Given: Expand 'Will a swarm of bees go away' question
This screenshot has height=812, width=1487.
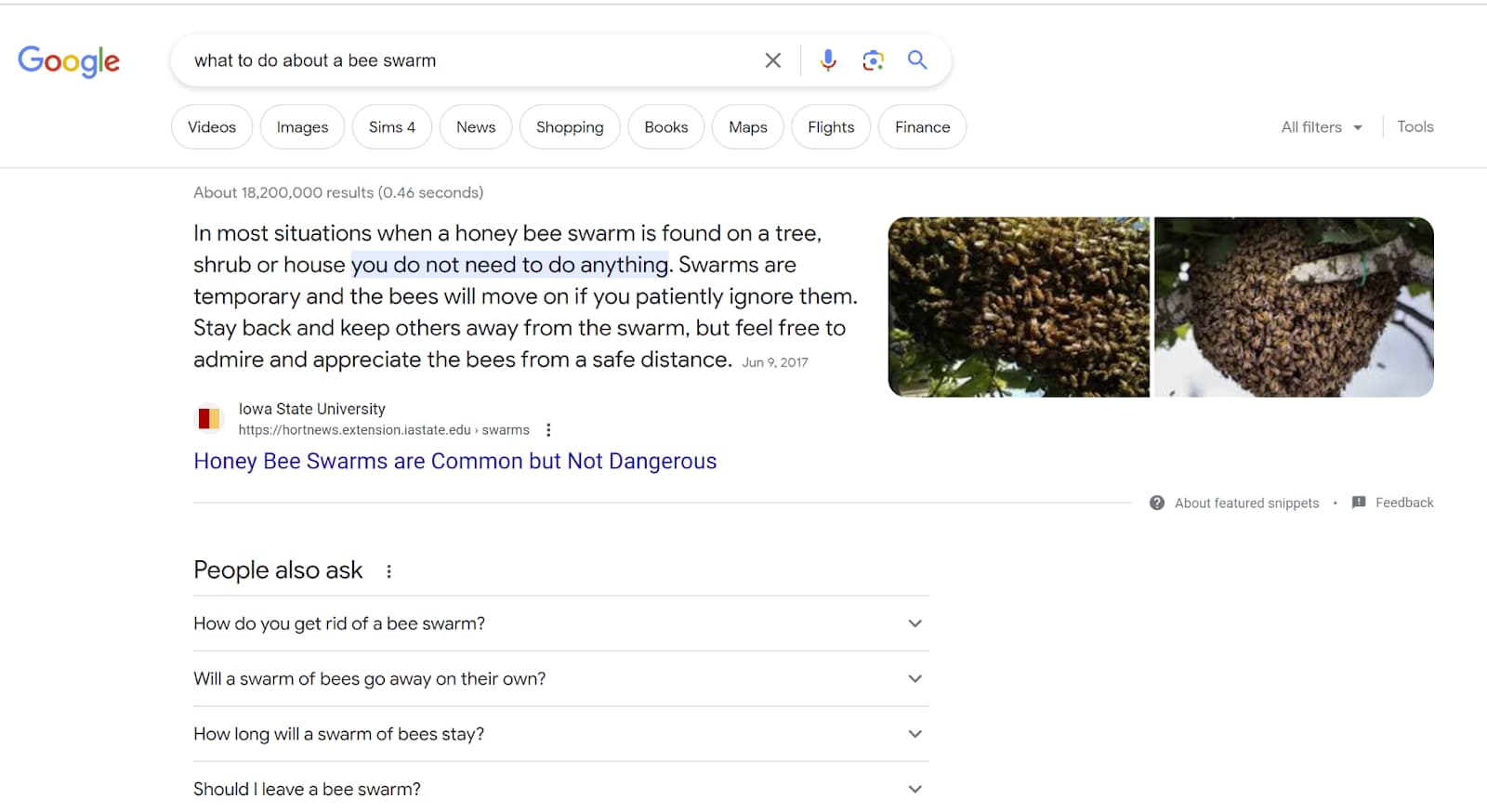Looking at the screenshot, I should pyautogui.click(x=915, y=679).
